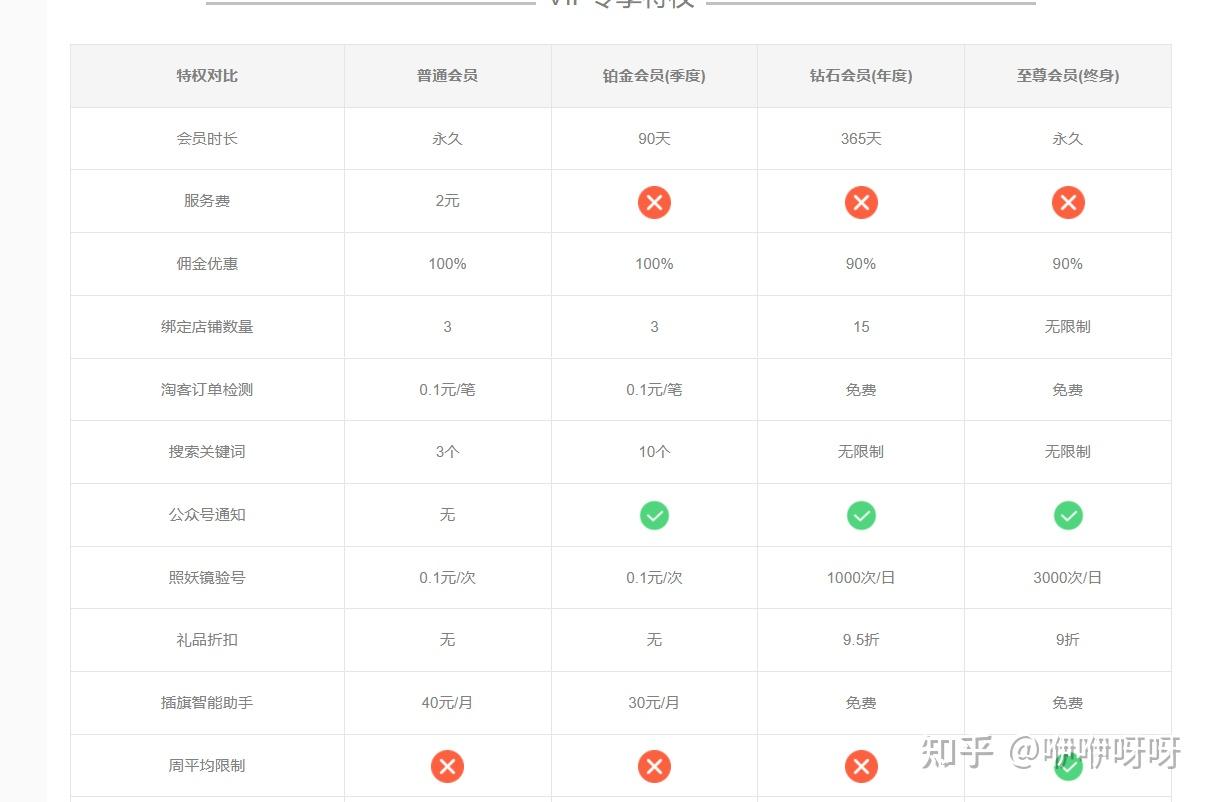1211x802 pixels.
Task: Click 永久 under 至尊会员 会员时长
Action: click(1068, 139)
